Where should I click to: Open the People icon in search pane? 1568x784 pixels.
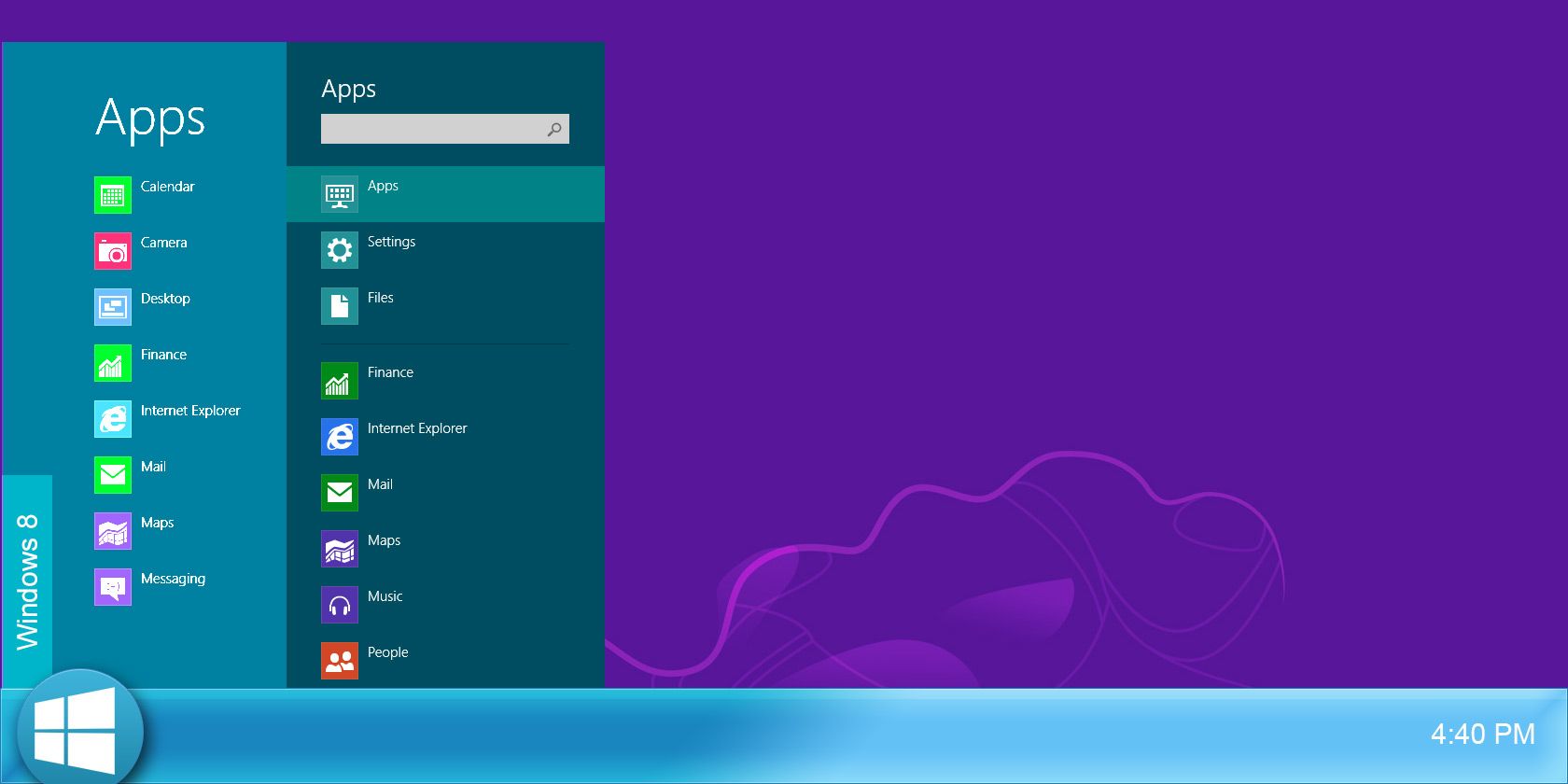pos(340,661)
